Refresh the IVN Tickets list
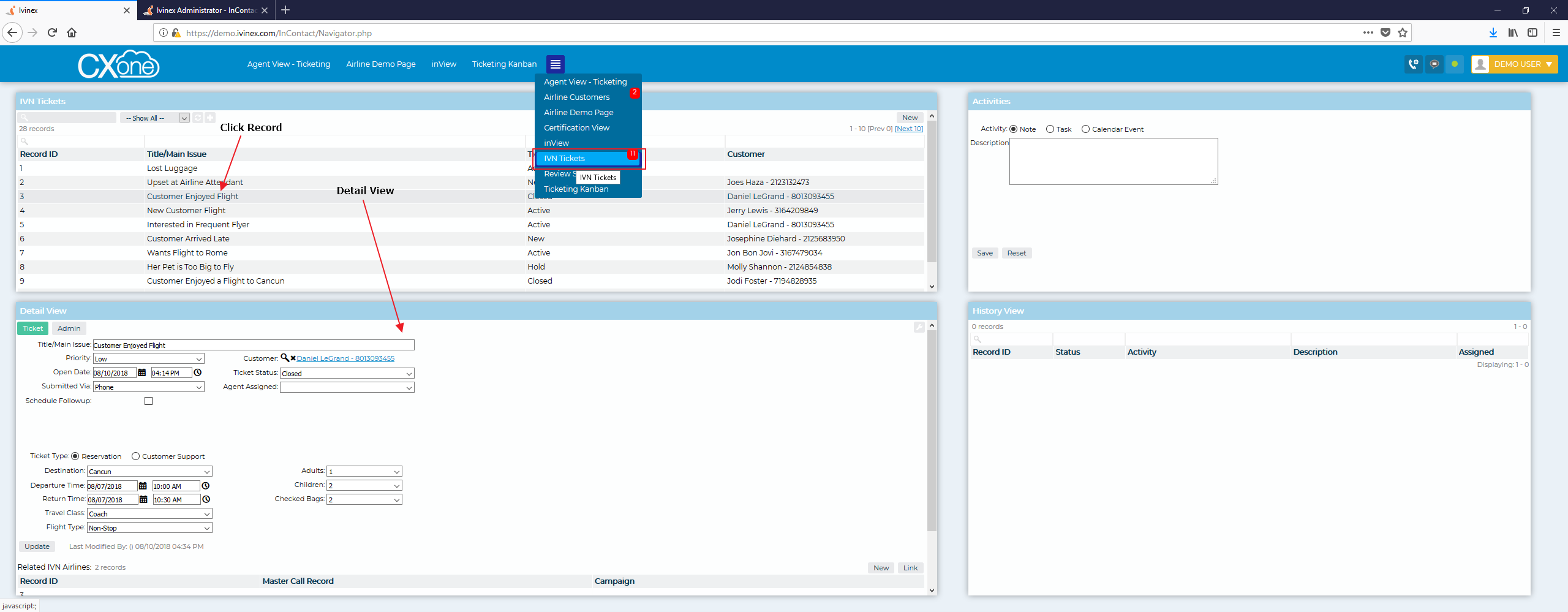The height and width of the screenshot is (612, 1568). (x=198, y=118)
